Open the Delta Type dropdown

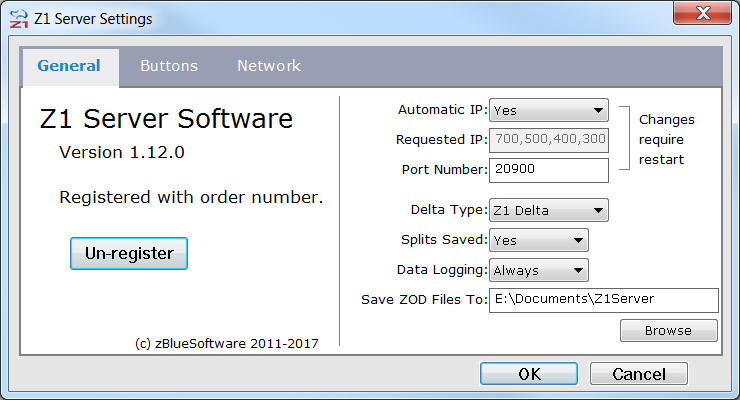549,210
